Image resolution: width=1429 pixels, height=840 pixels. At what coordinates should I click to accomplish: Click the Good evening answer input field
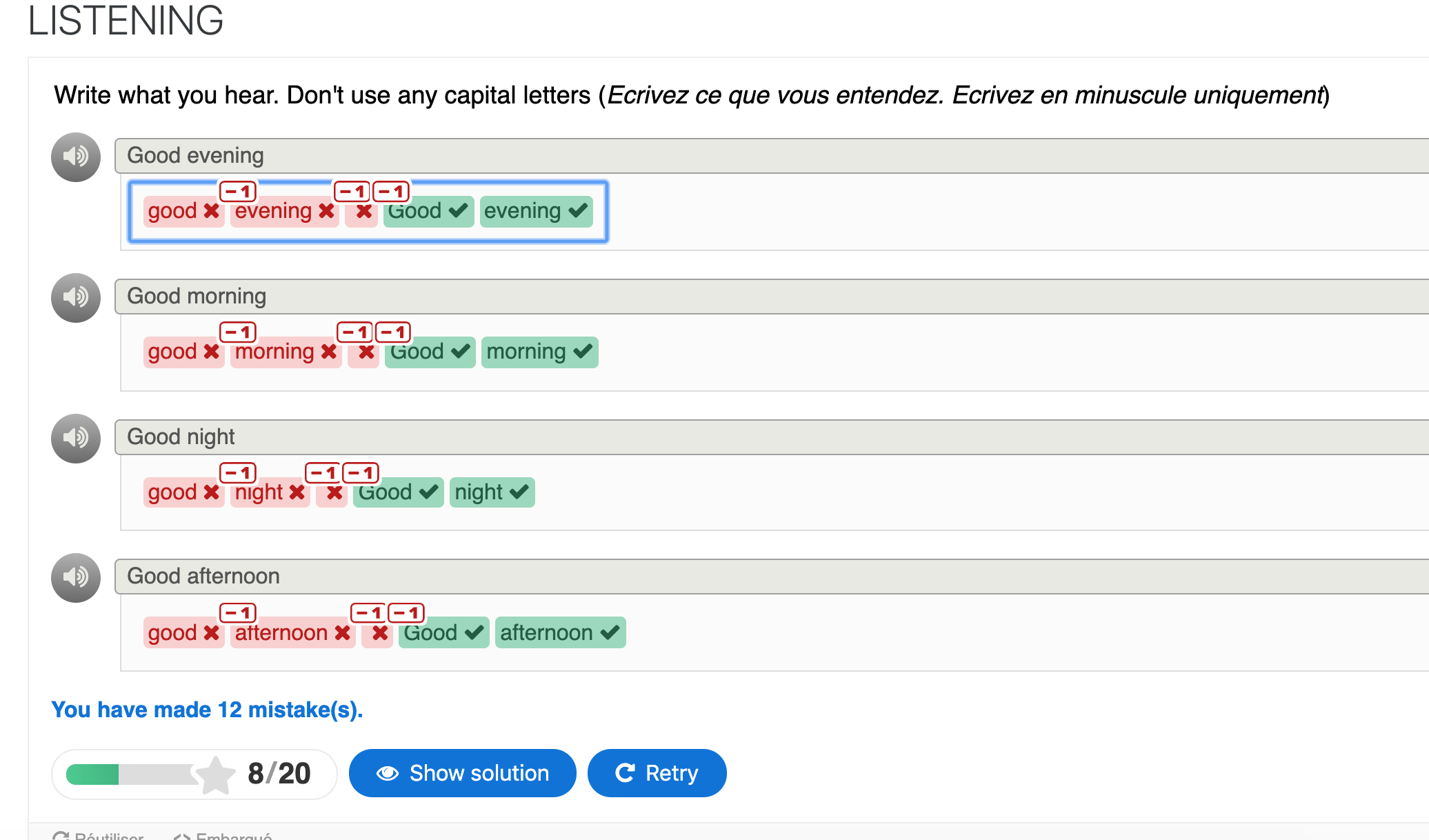(x=368, y=212)
